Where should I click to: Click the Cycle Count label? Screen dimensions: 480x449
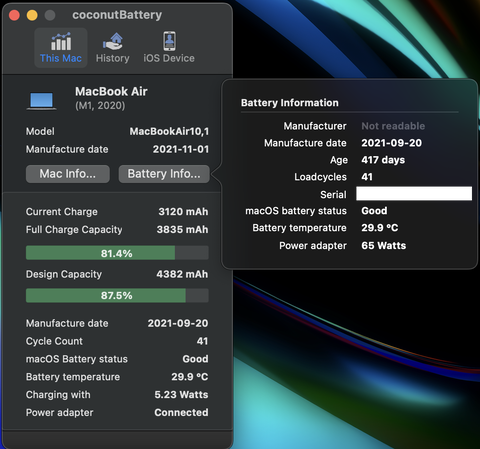[54, 341]
